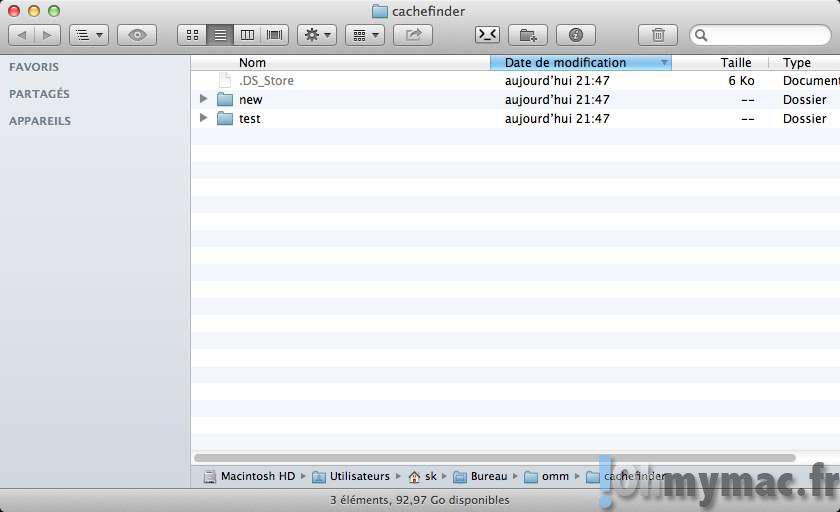Click Bureau in the path bar
Image resolution: width=840 pixels, height=512 pixels.
coord(480,476)
